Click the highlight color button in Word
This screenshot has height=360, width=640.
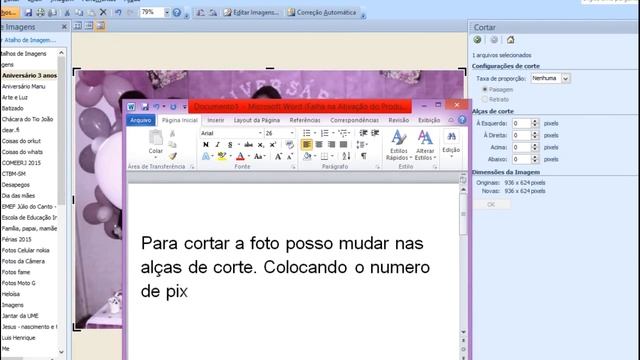point(222,156)
